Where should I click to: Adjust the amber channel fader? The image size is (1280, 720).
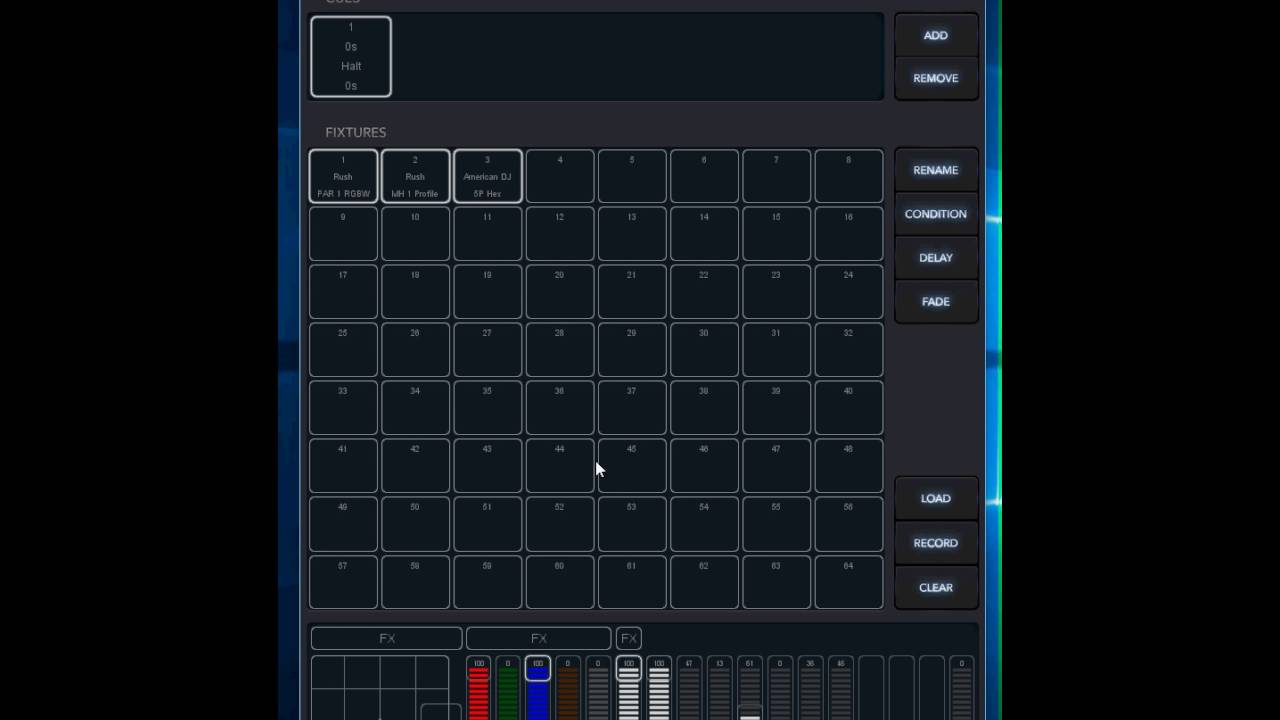[x=568, y=689]
